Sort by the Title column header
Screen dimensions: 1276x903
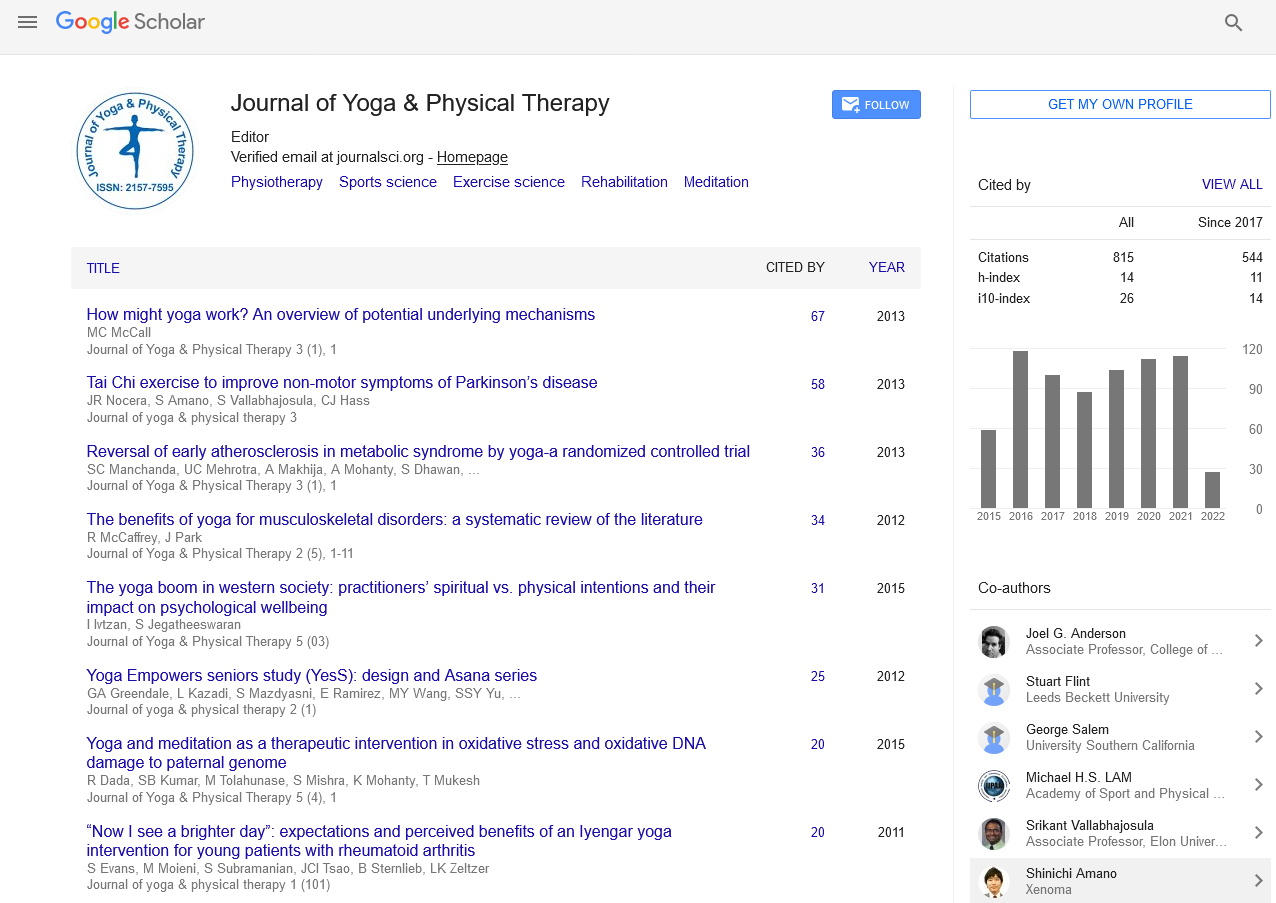(x=103, y=268)
